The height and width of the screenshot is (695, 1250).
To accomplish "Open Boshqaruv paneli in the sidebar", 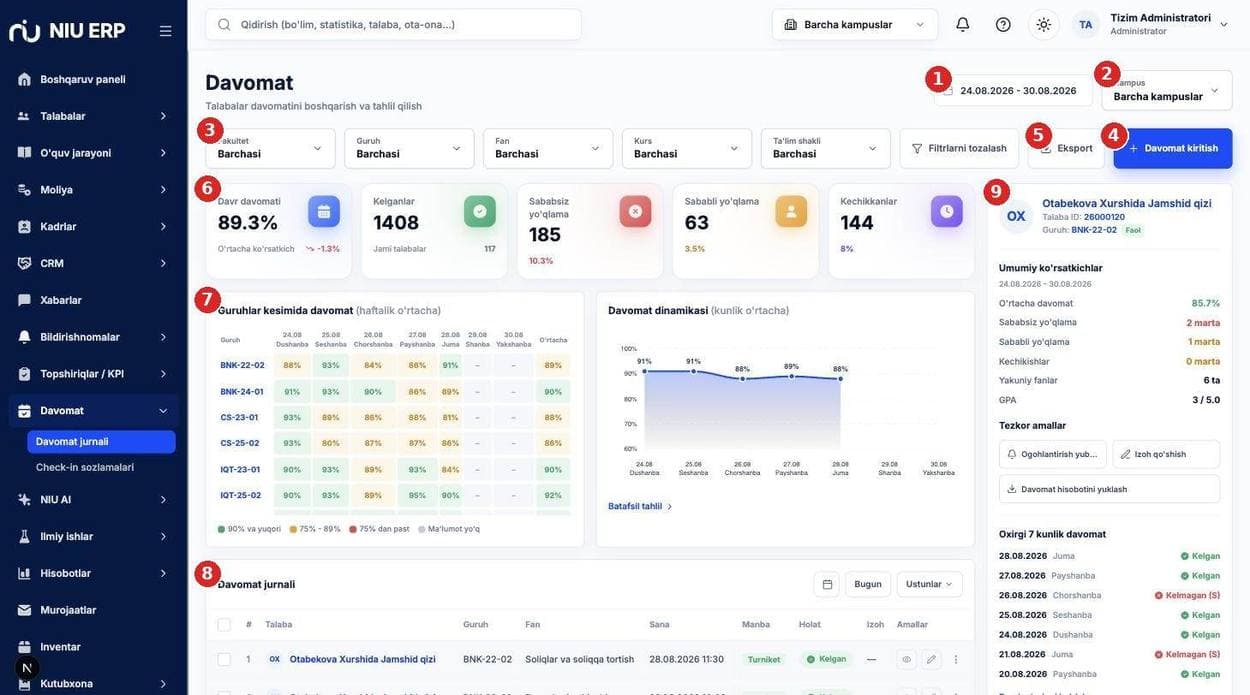I will click(93, 79).
